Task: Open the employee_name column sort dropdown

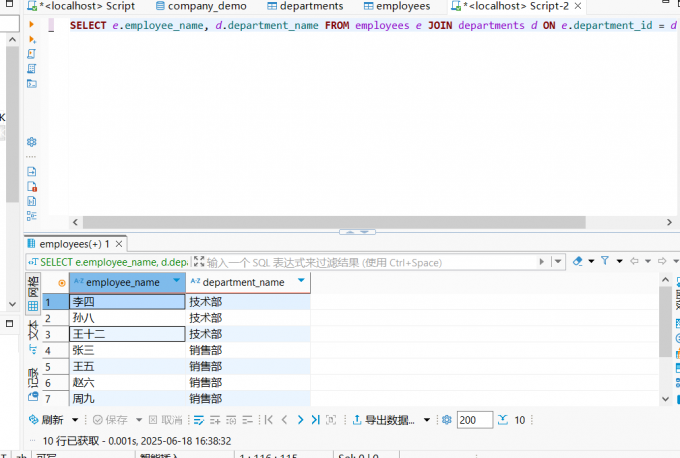Action: [x=177, y=280]
